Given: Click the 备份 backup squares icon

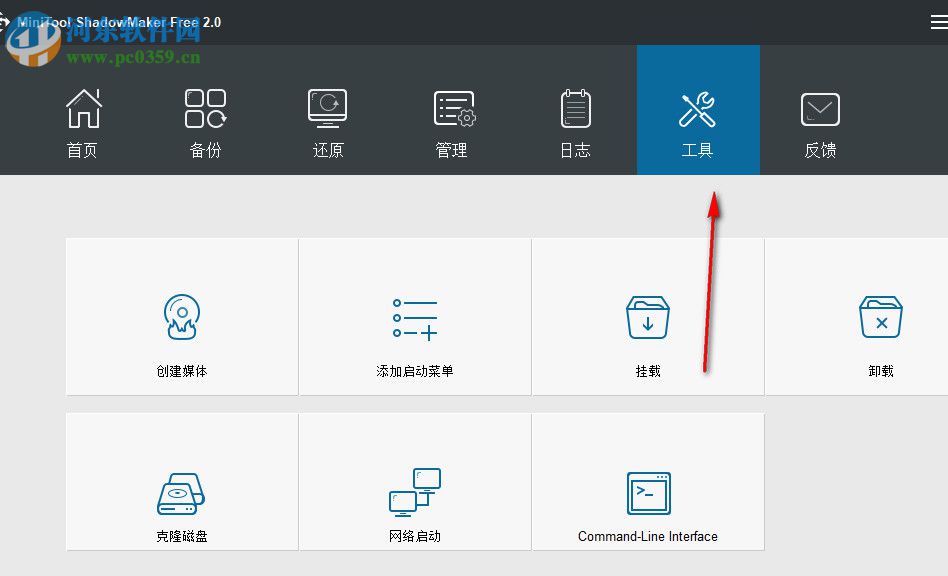Looking at the screenshot, I should tap(204, 108).
